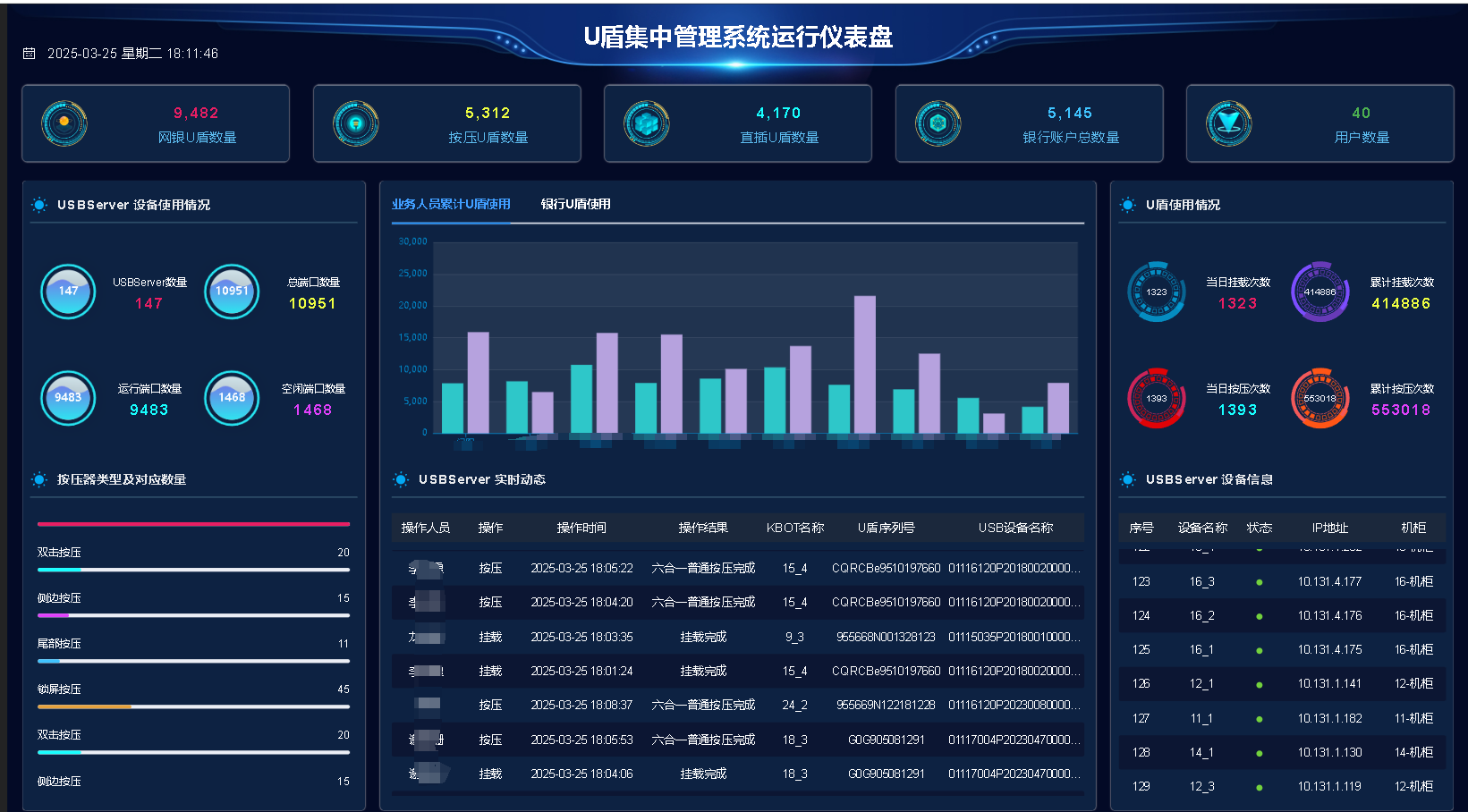
Task: Click the tallest purple bar in chart
Action: pyautogui.click(x=864, y=364)
